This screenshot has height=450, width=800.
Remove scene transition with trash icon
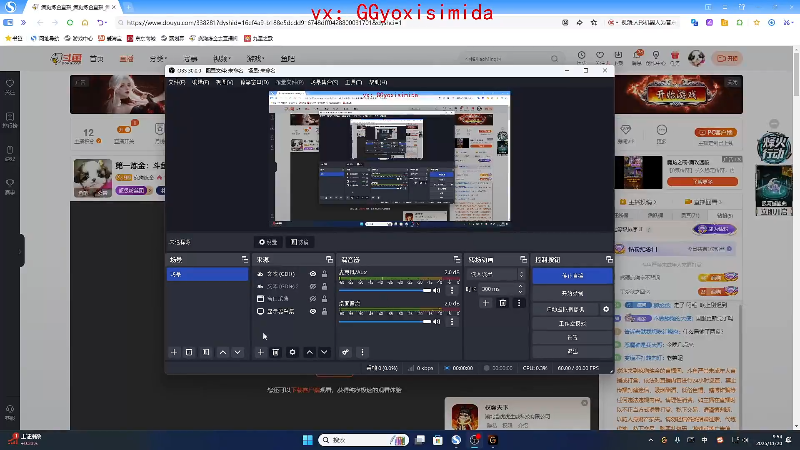pos(503,303)
